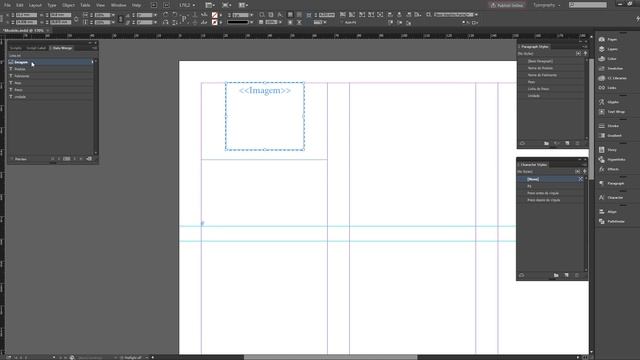Image resolution: width=640 pixels, height=360 pixels.
Task: Select the <<Imagem>> placeholder frame on page
Action: [265, 116]
